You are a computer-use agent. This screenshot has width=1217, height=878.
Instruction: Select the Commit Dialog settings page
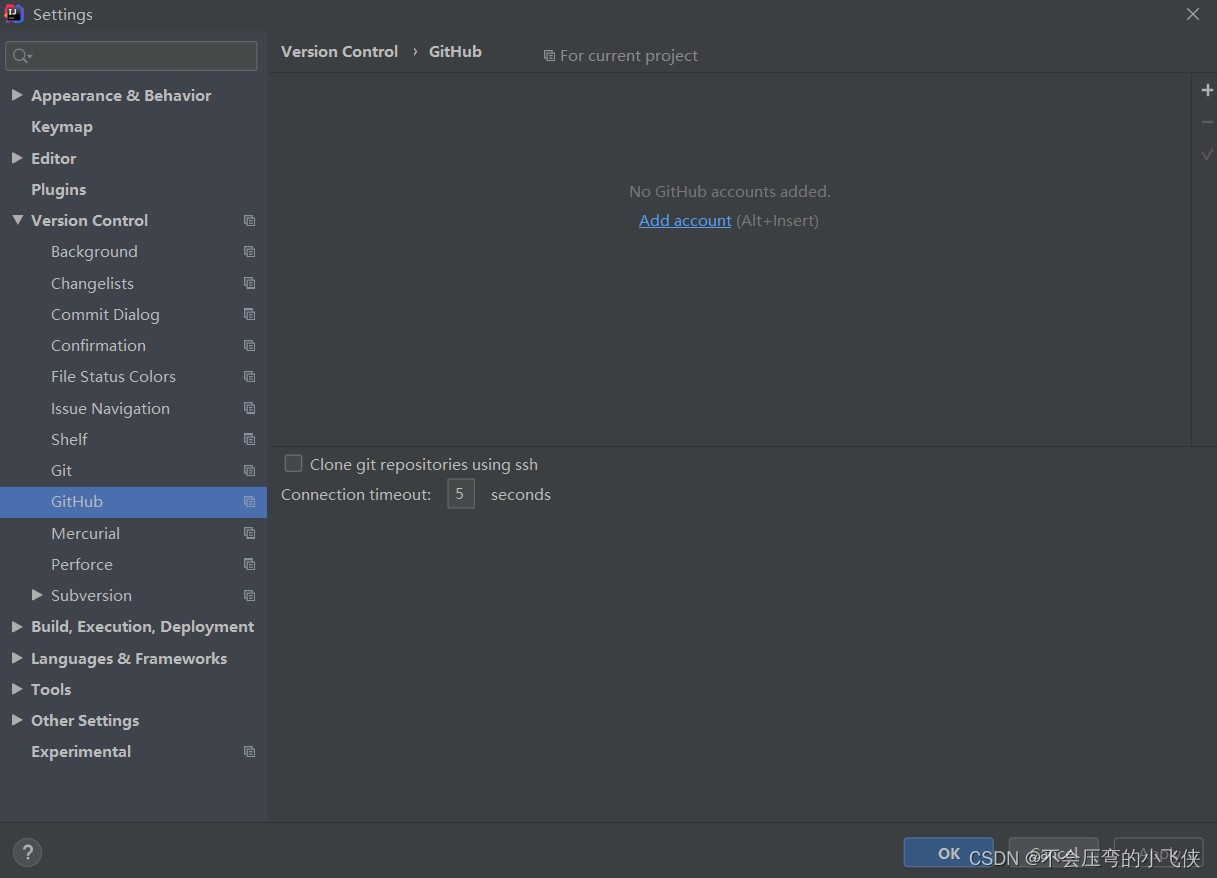[x=105, y=314]
